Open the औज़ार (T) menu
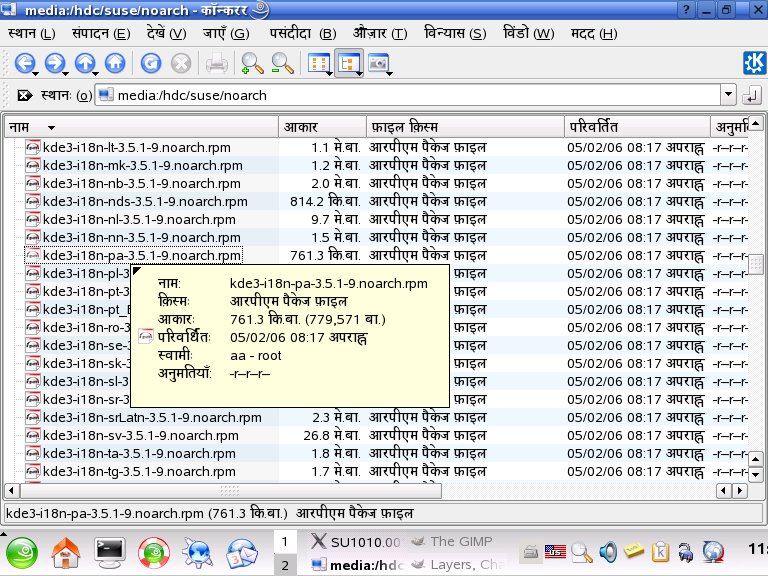 380,33
